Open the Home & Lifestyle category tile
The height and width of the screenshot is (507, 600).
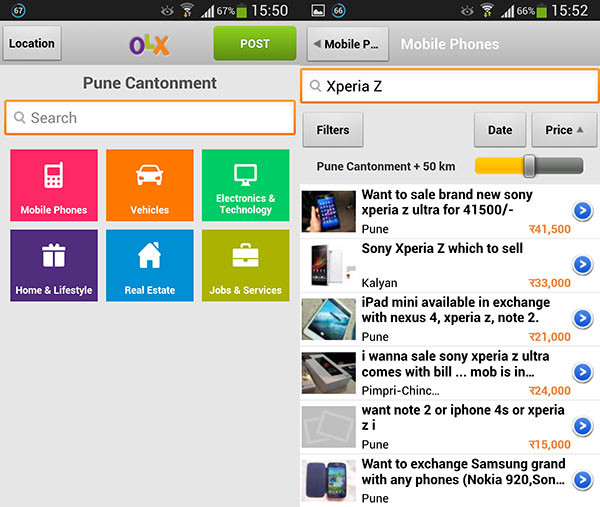coord(54,266)
